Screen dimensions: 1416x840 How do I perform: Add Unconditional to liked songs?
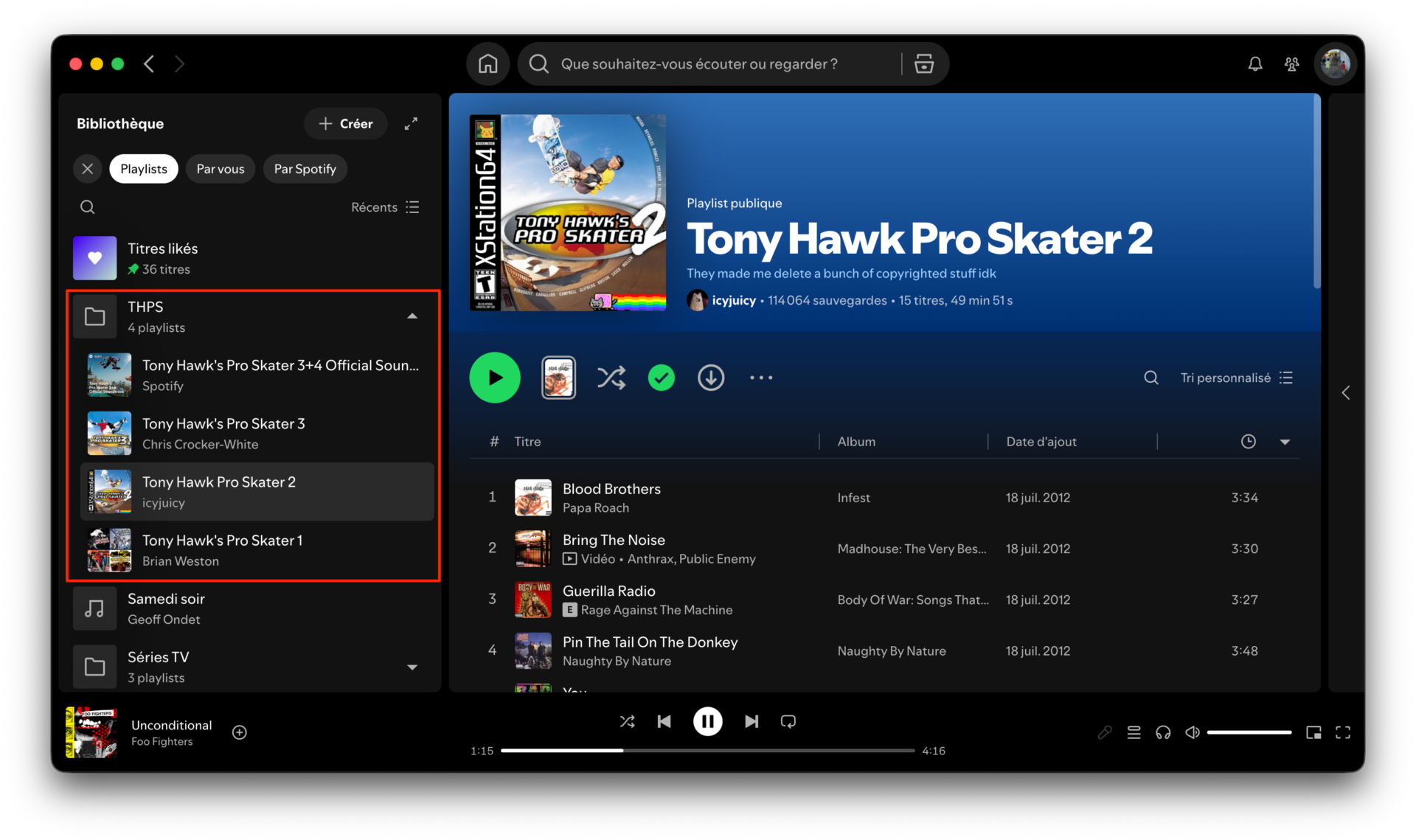point(240,732)
